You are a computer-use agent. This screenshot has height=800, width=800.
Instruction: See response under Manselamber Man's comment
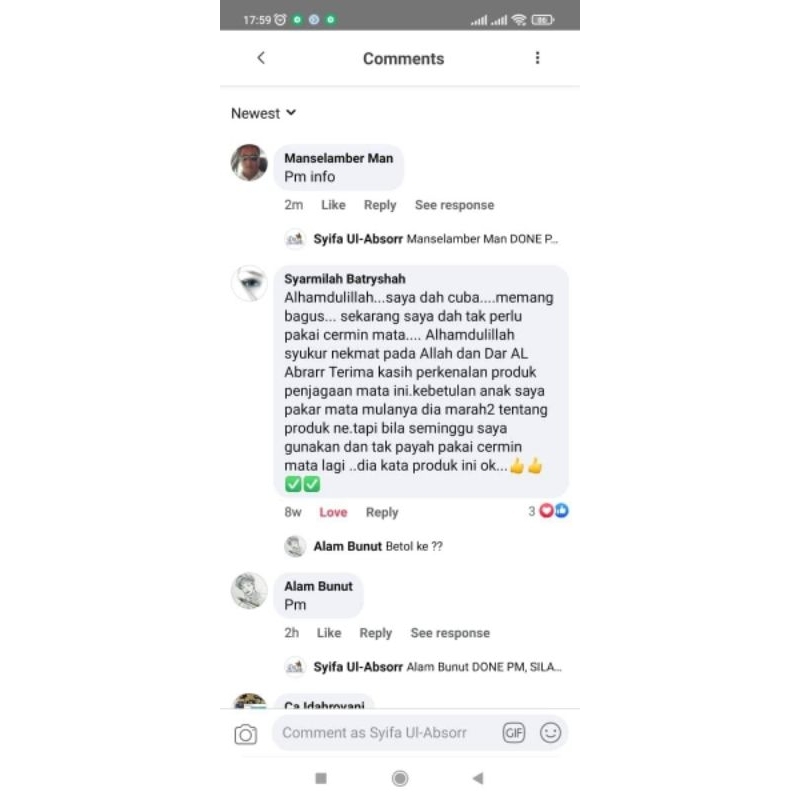pyautogui.click(x=454, y=205)
